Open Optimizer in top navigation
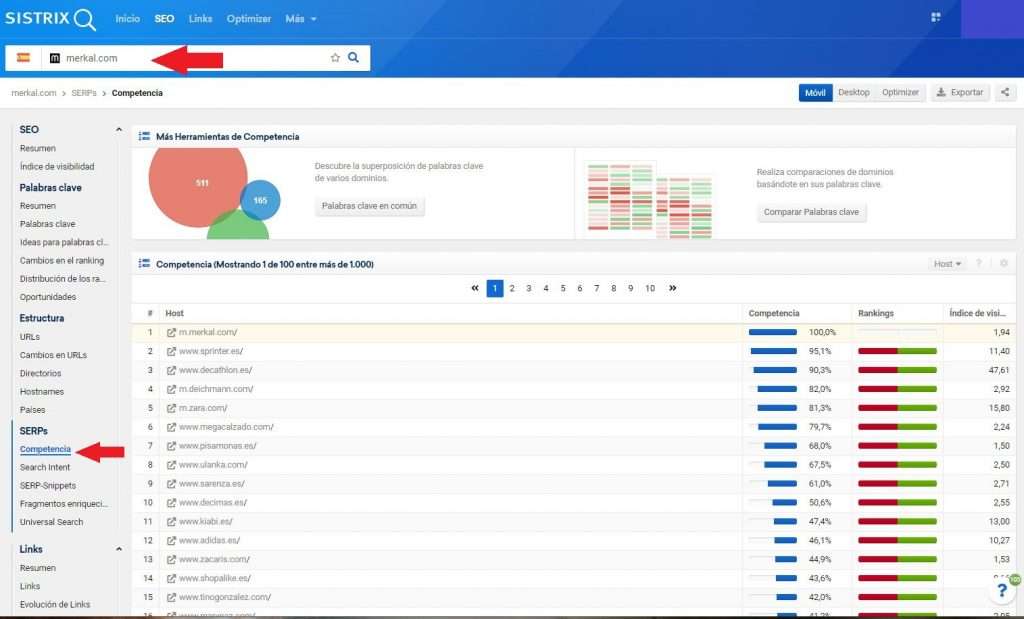The image size is (1024, 619). coord(249,19)
